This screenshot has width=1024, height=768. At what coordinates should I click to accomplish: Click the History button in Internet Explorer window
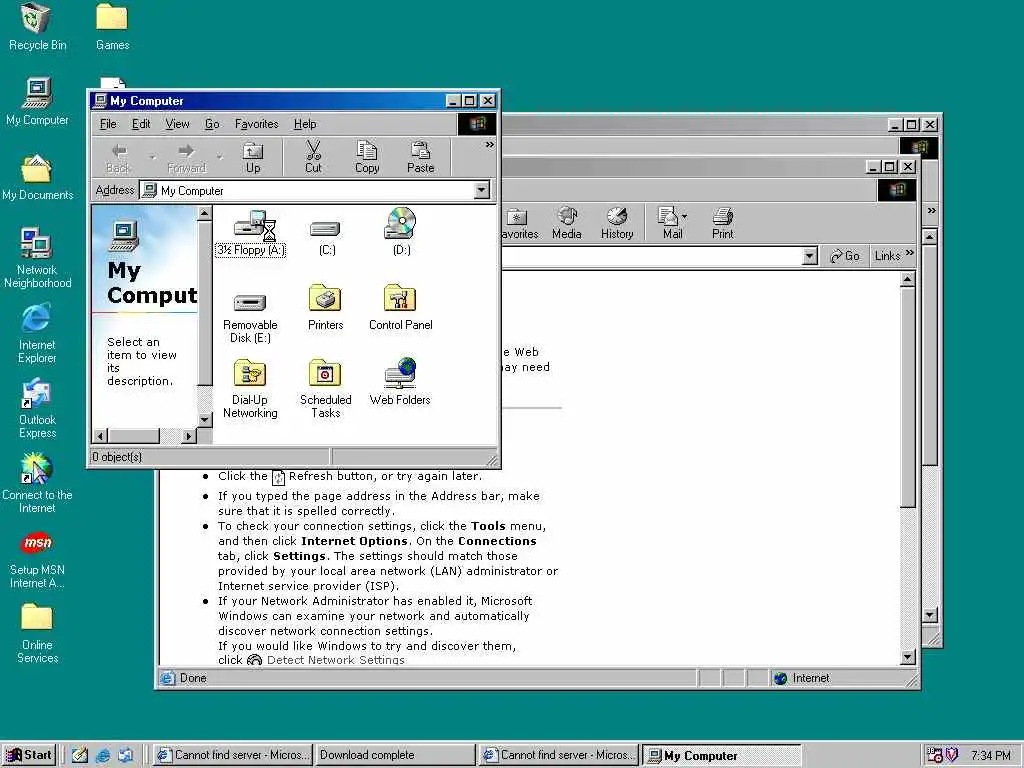coord(616,223)
